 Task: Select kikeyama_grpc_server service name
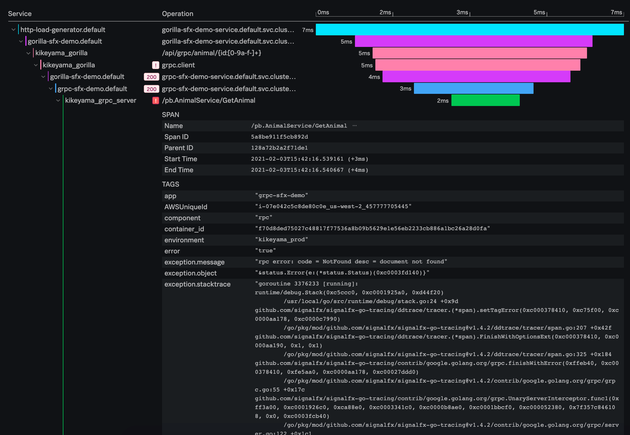click(100, 100)
